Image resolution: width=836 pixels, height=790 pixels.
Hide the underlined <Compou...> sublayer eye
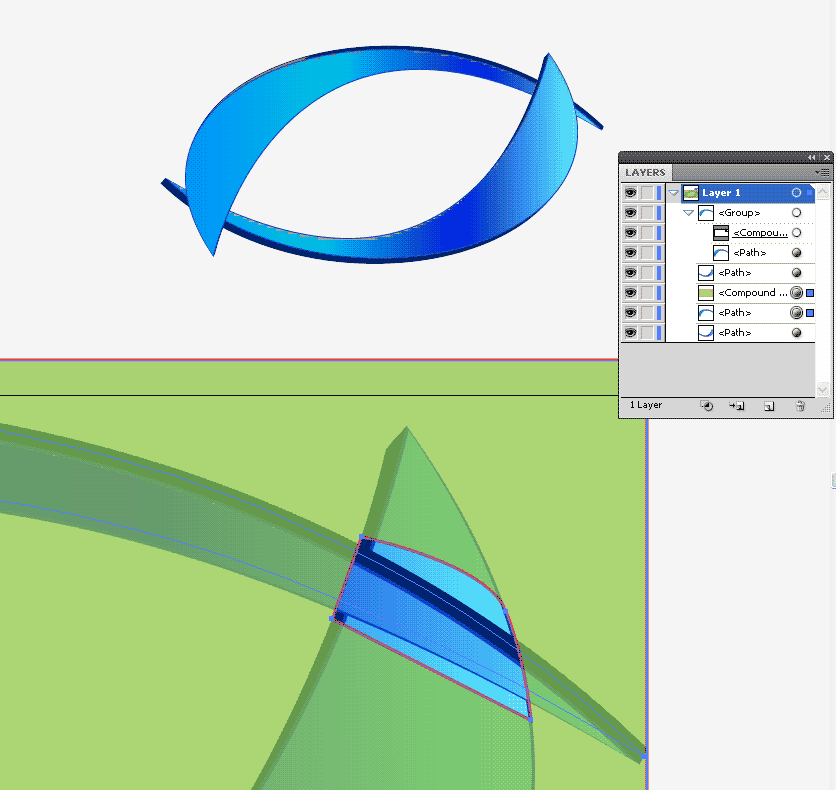630,232
